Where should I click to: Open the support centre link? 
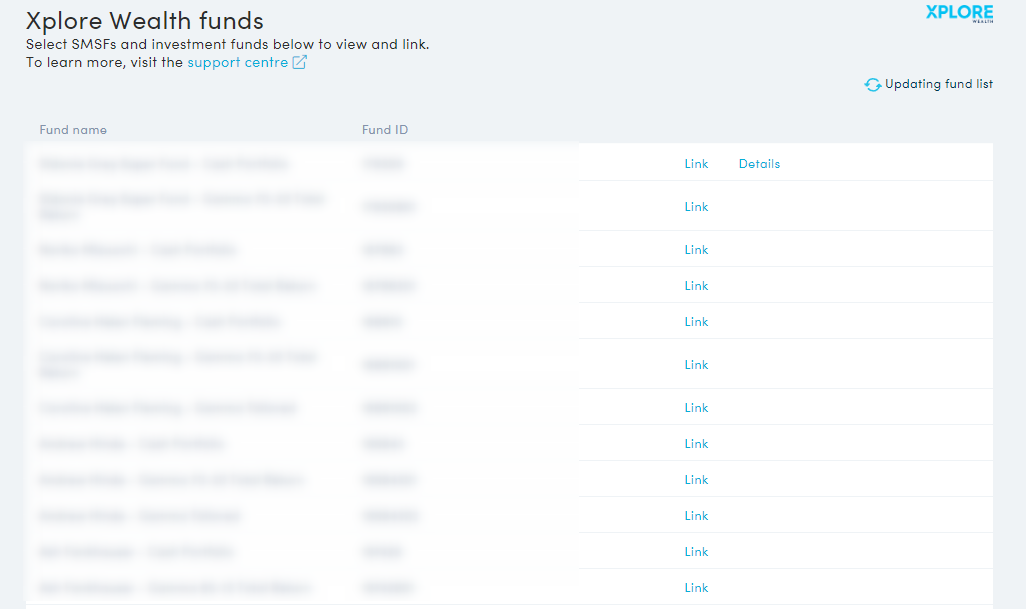(238, 62)
